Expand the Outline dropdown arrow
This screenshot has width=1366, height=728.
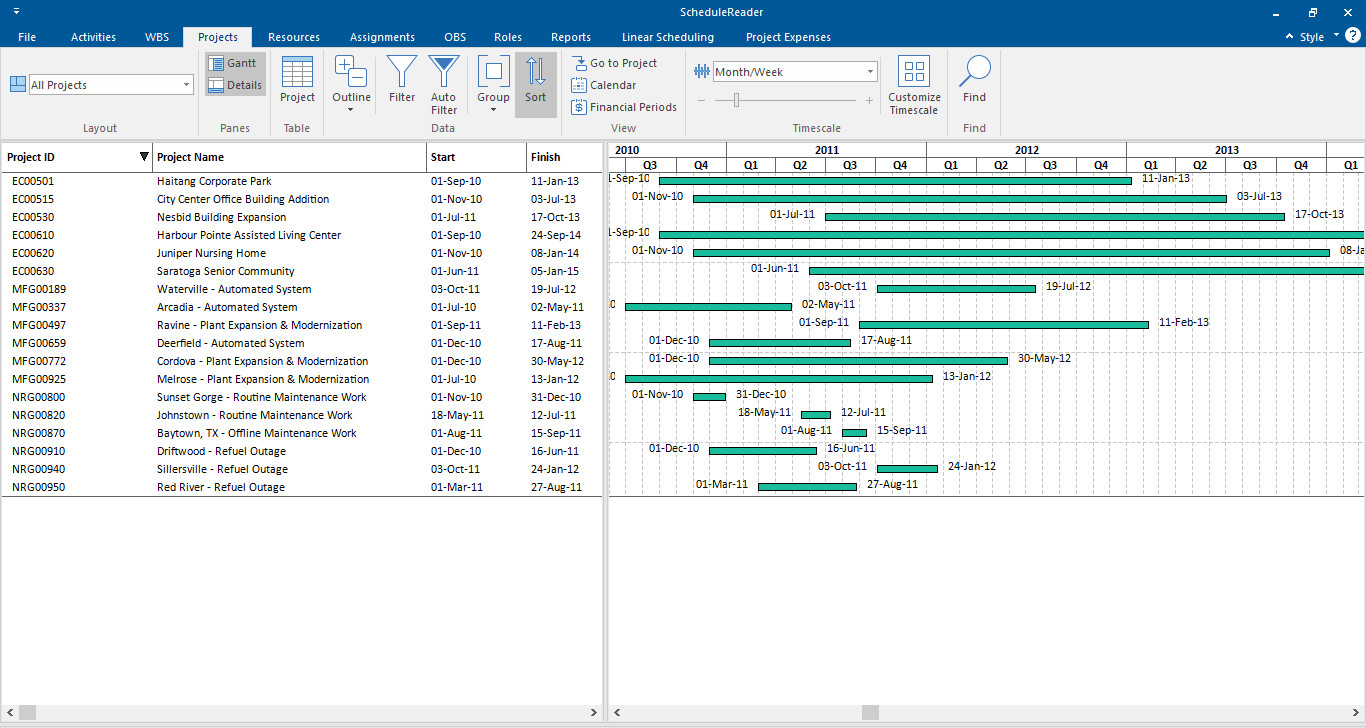click(x=351, y=110)
